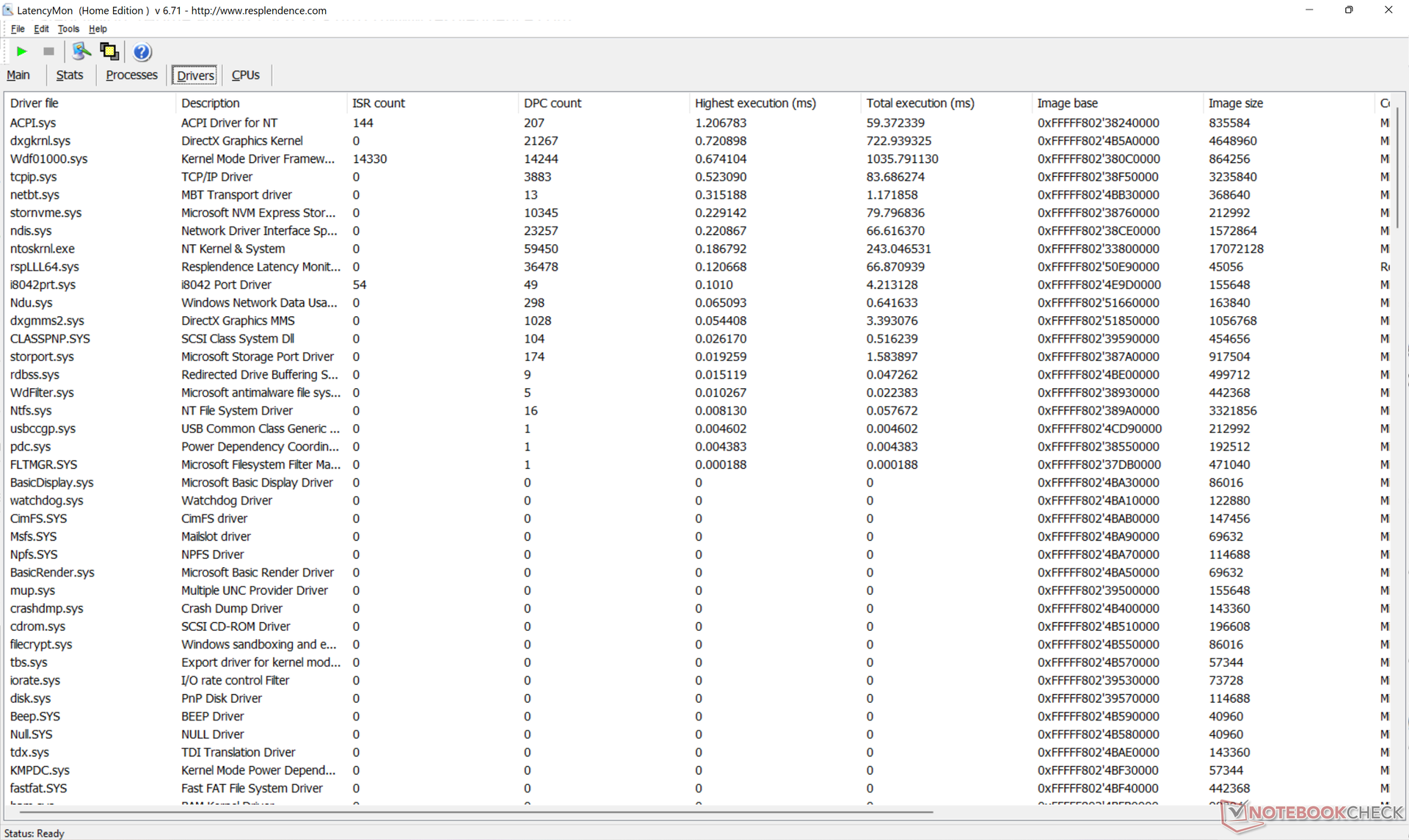
Task: Click the horizontal scrollbar at the bottom
Action: (476, 812)
